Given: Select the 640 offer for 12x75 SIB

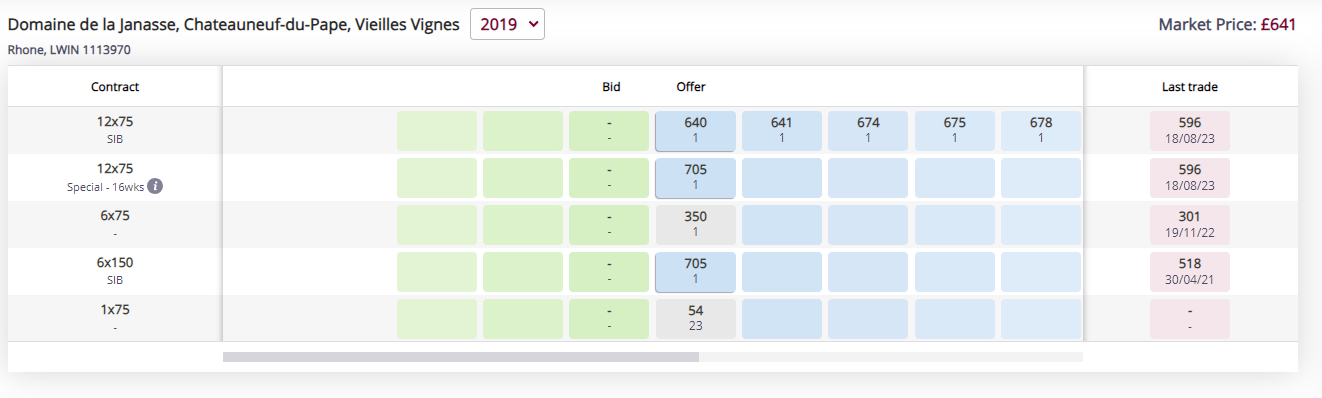Looking at the screenshot, I should coord(695,131).
